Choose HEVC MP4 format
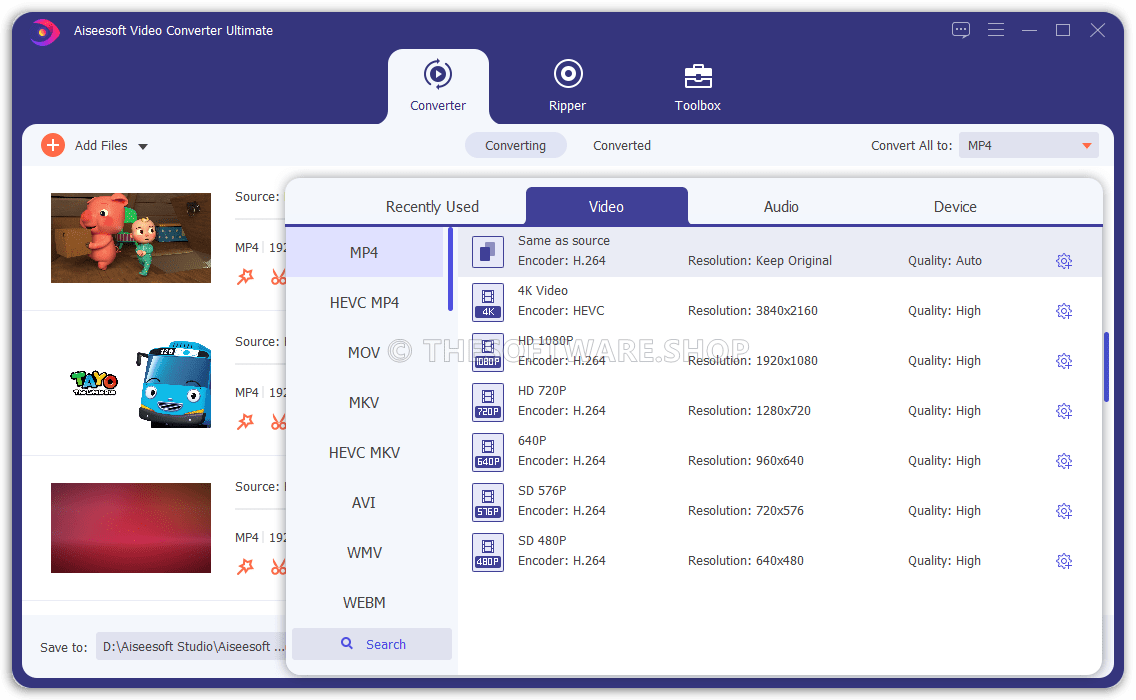The height and width of the screenshot is (700, 1136). click(364, 302)
